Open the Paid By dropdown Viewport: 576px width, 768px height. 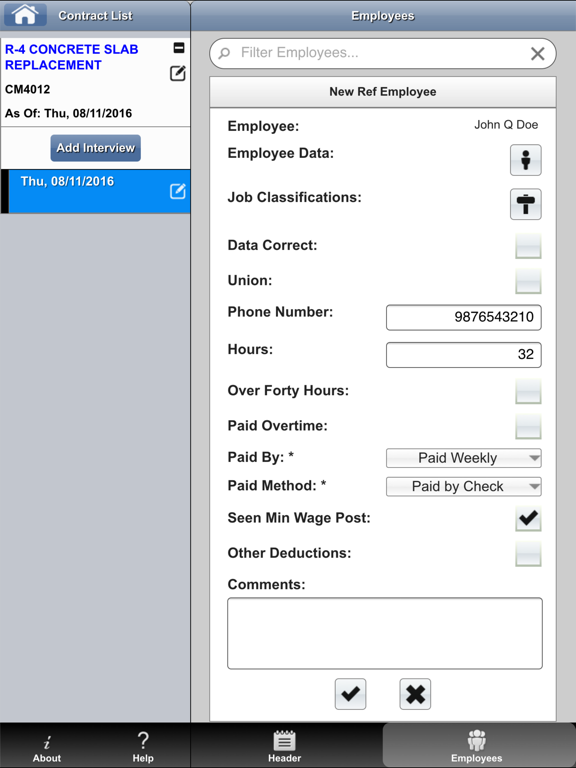point(463,458)
